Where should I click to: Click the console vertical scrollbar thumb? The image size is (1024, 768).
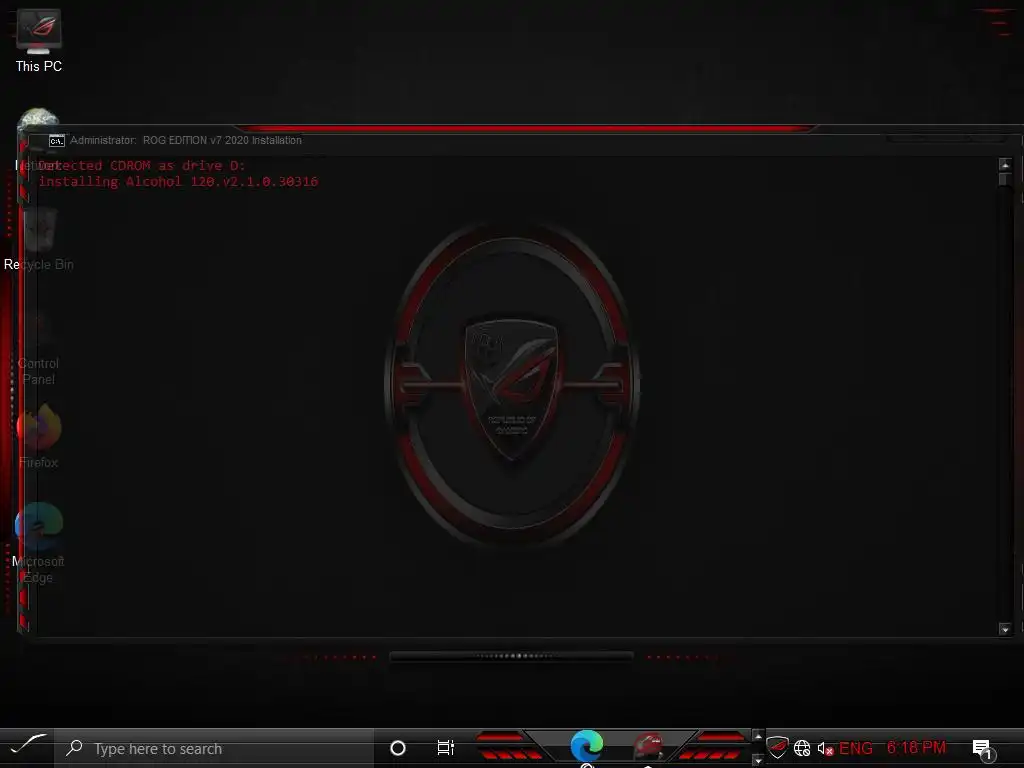click(x=1005, y=180)
